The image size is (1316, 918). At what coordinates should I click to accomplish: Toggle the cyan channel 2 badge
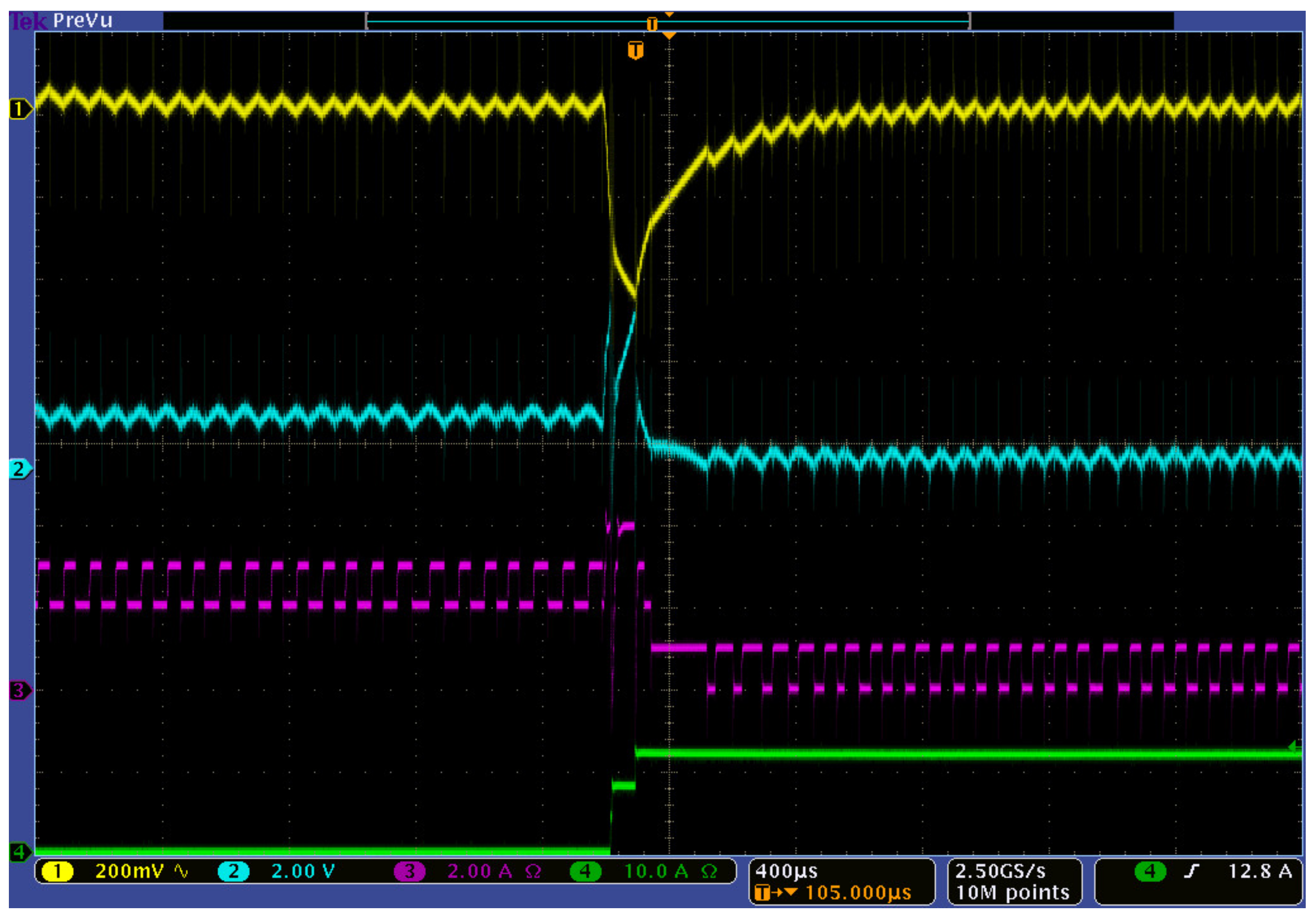click(233, 872)
